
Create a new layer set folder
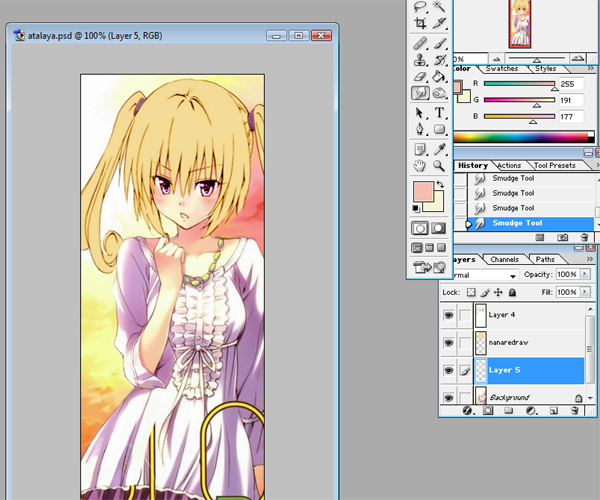509,411
